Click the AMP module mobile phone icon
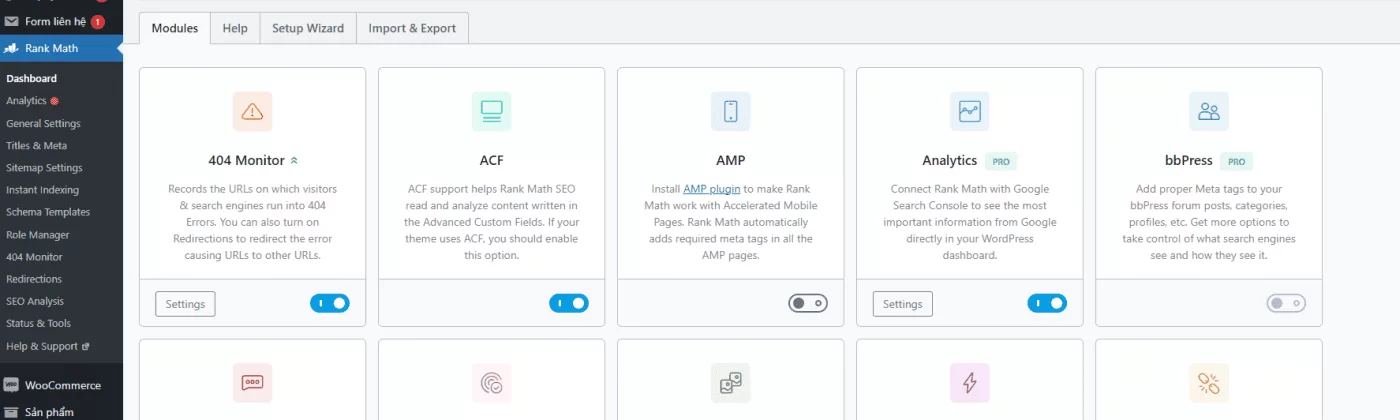This screenshot has width=1400, height=420. tap(730, 112)
